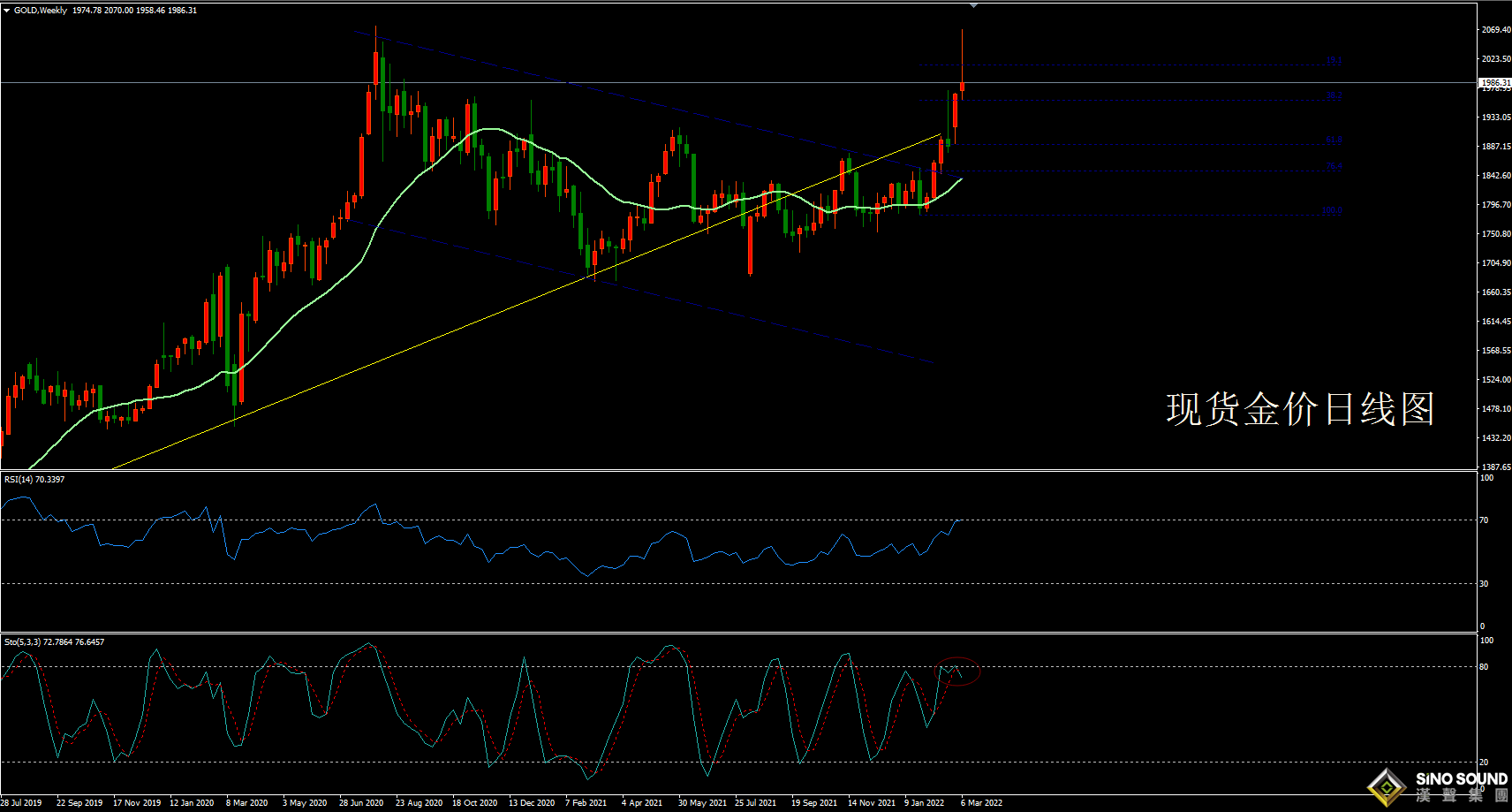The width and height of the screenshot is (1512, 812).
Task: Click the Sto(5,3,3) indicator label
Action: (54, 642)
